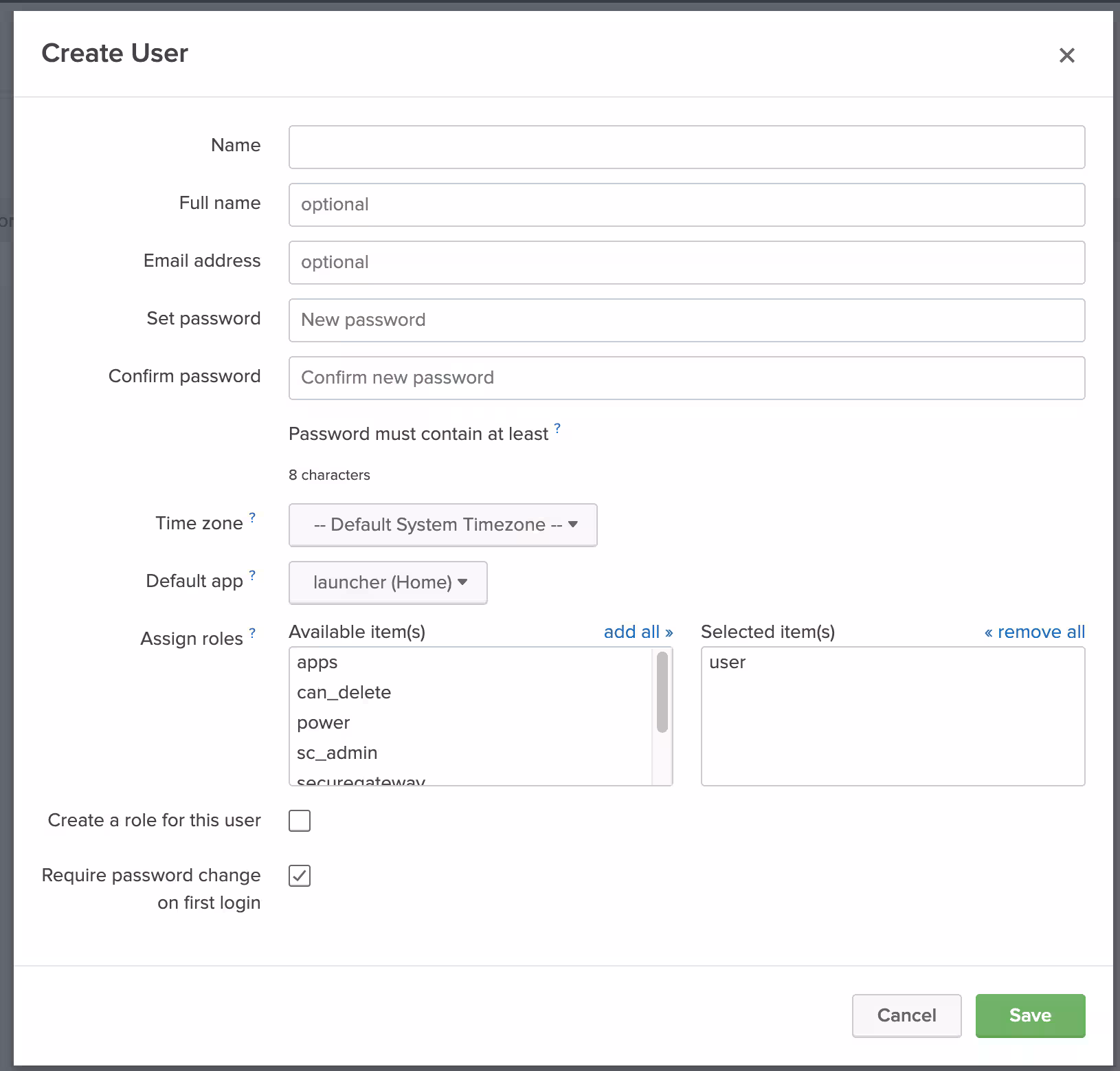
Task: Add the sc_admin role
Action: pyautogui.click(x=337, y=753)
